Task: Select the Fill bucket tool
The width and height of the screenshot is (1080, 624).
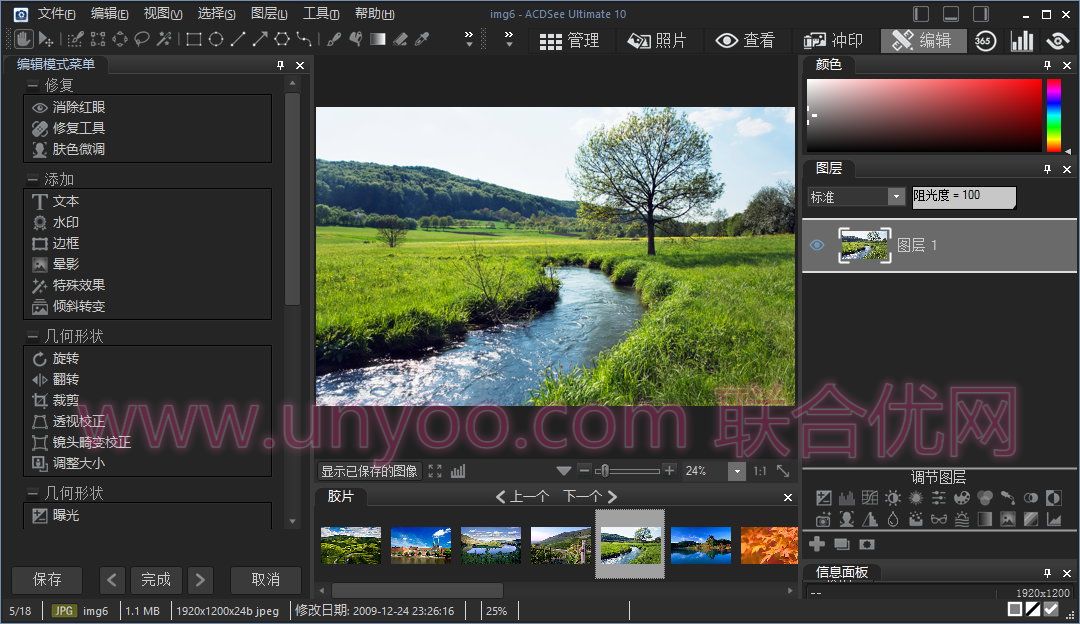Action: tap(356, 39)
